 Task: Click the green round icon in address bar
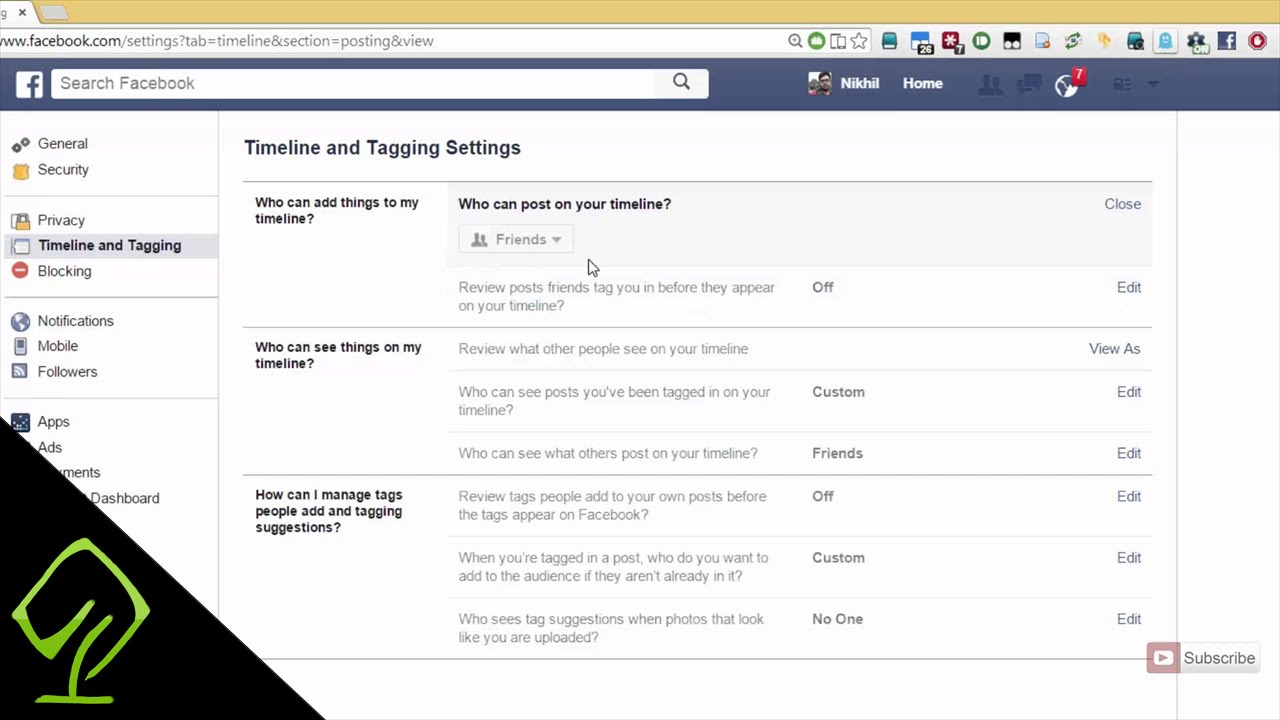pos(817,41)
